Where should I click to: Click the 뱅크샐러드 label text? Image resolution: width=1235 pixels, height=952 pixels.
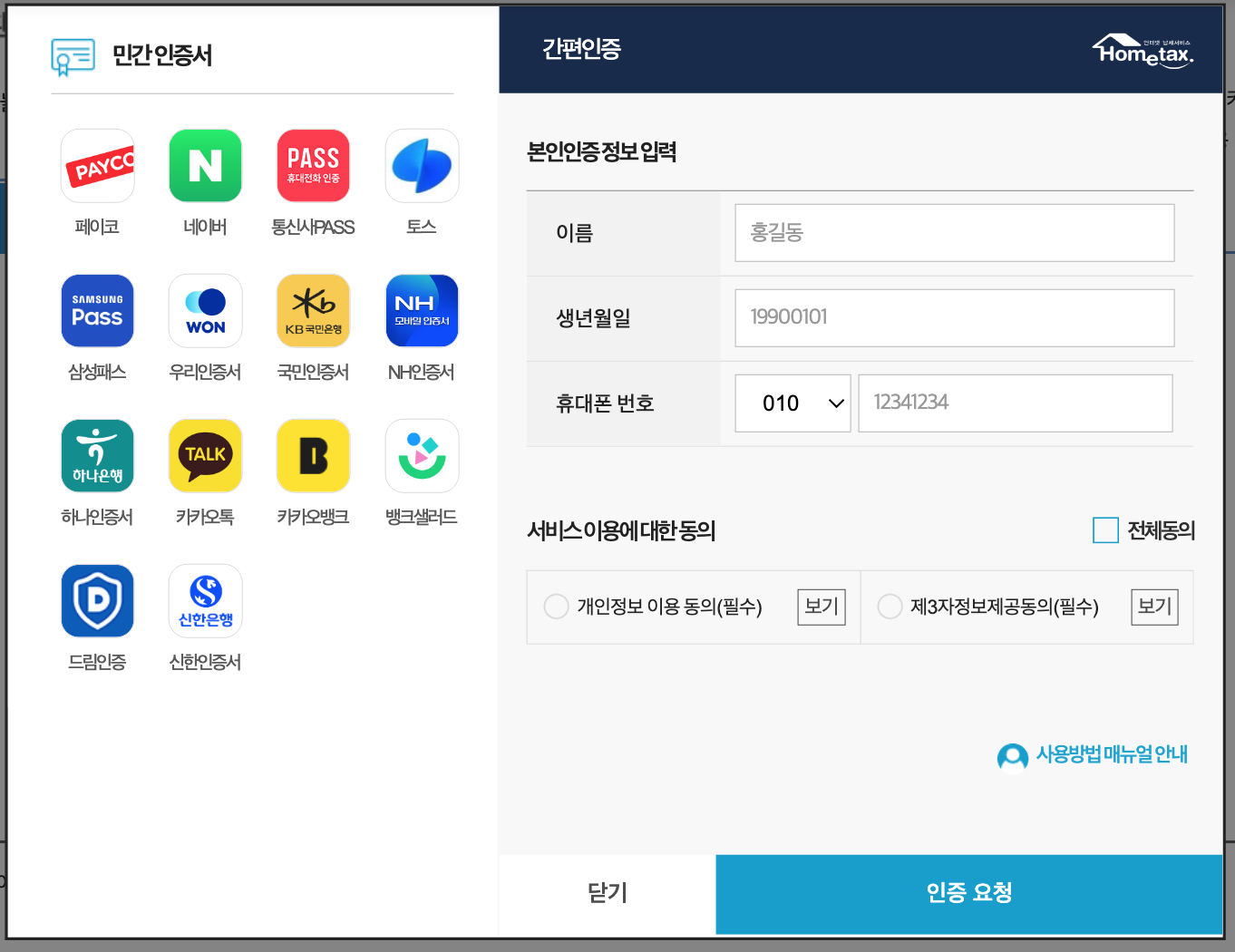tap(422, 518)
